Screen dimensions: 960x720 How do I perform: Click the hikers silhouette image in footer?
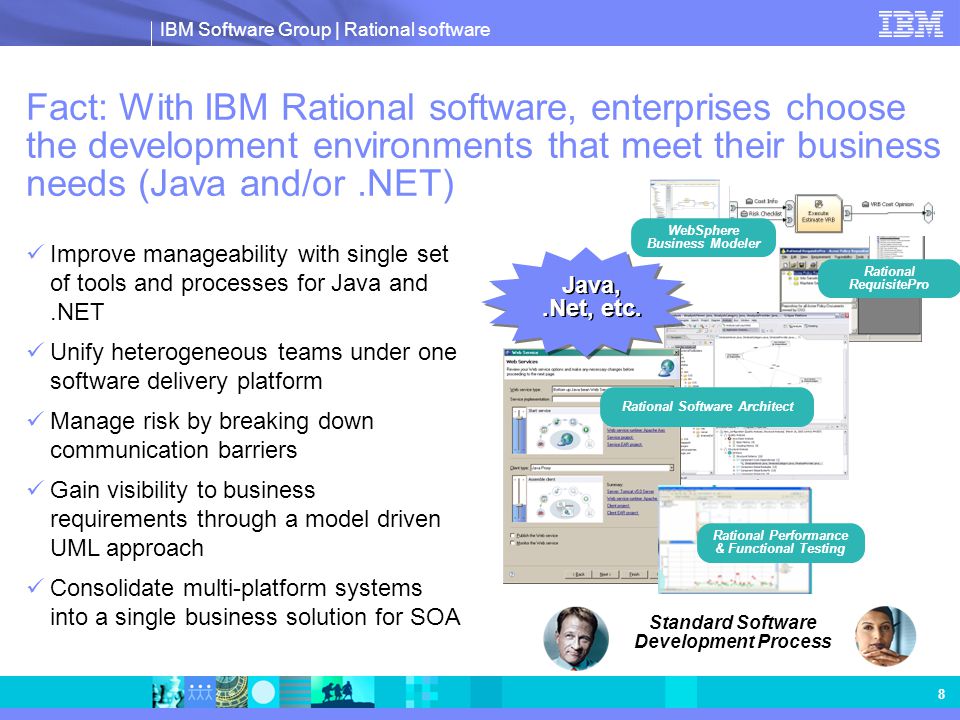pos(342,692)
